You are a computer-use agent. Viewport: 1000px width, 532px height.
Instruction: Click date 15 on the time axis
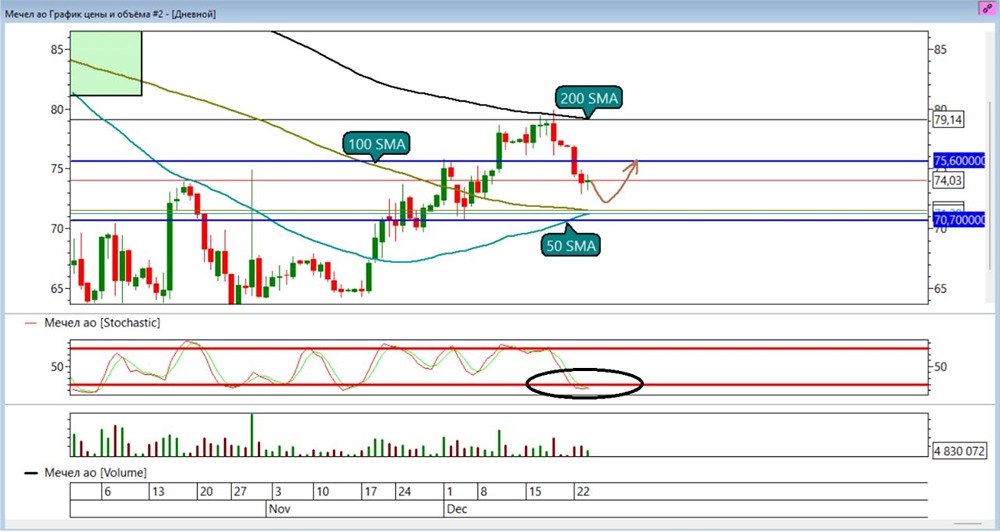(x=533, y=492)
